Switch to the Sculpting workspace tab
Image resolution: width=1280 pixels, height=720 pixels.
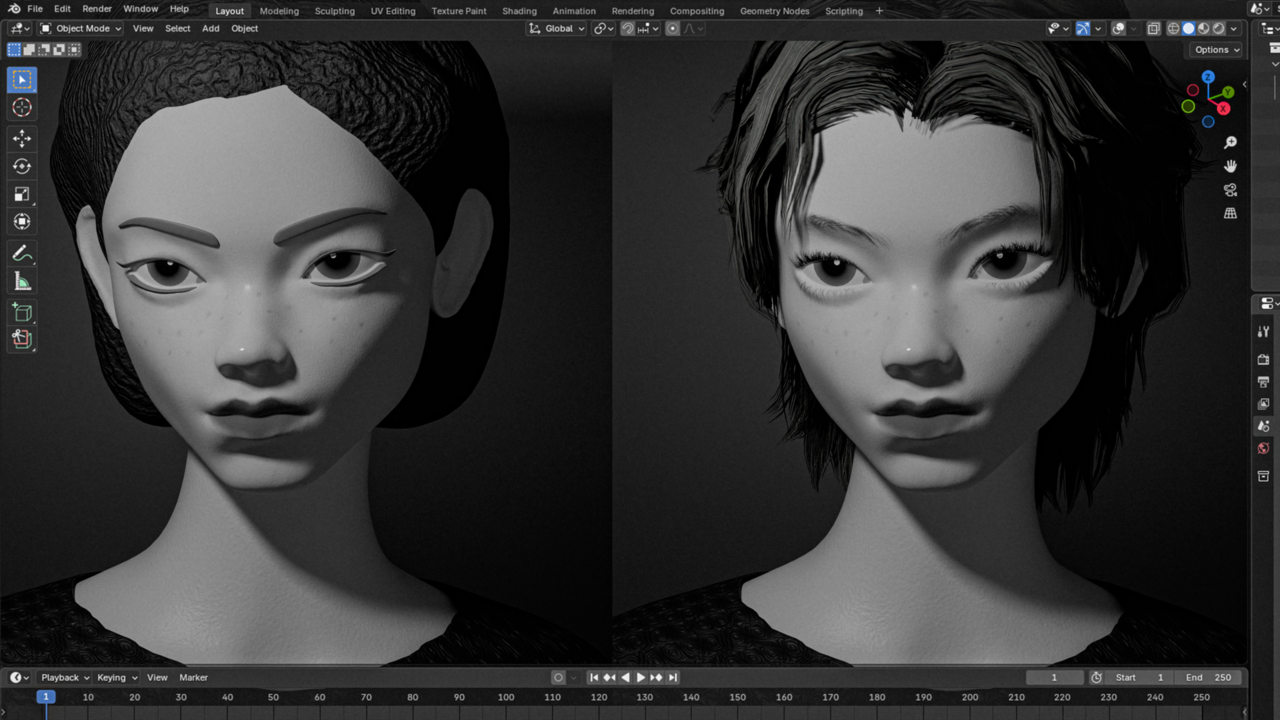pos(334,11)
